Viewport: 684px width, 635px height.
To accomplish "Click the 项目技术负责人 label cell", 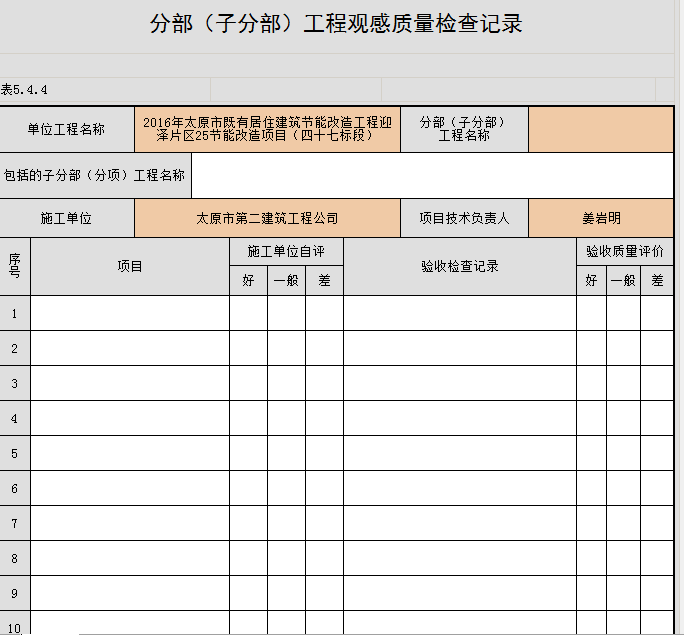I will click(464, 218).
